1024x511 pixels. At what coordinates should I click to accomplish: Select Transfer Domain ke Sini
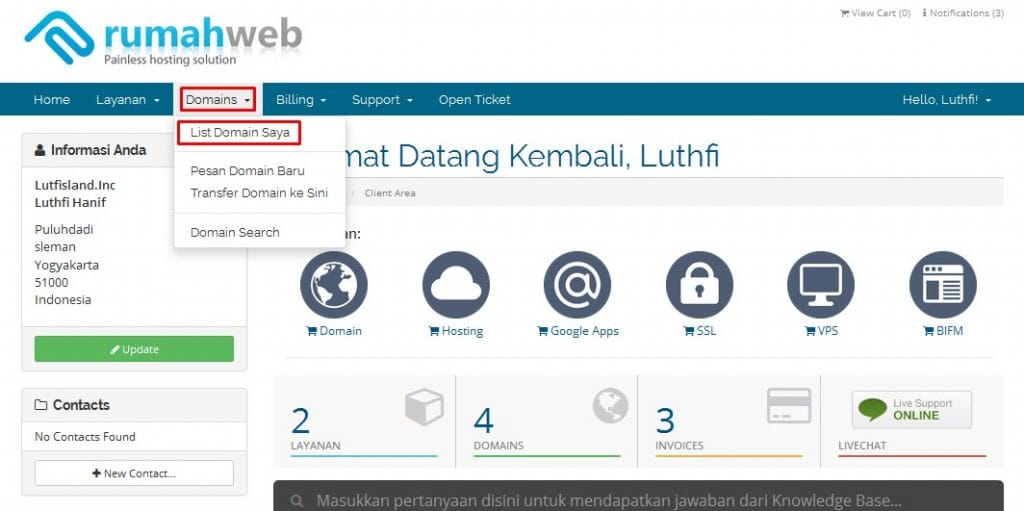pos(259,193)
